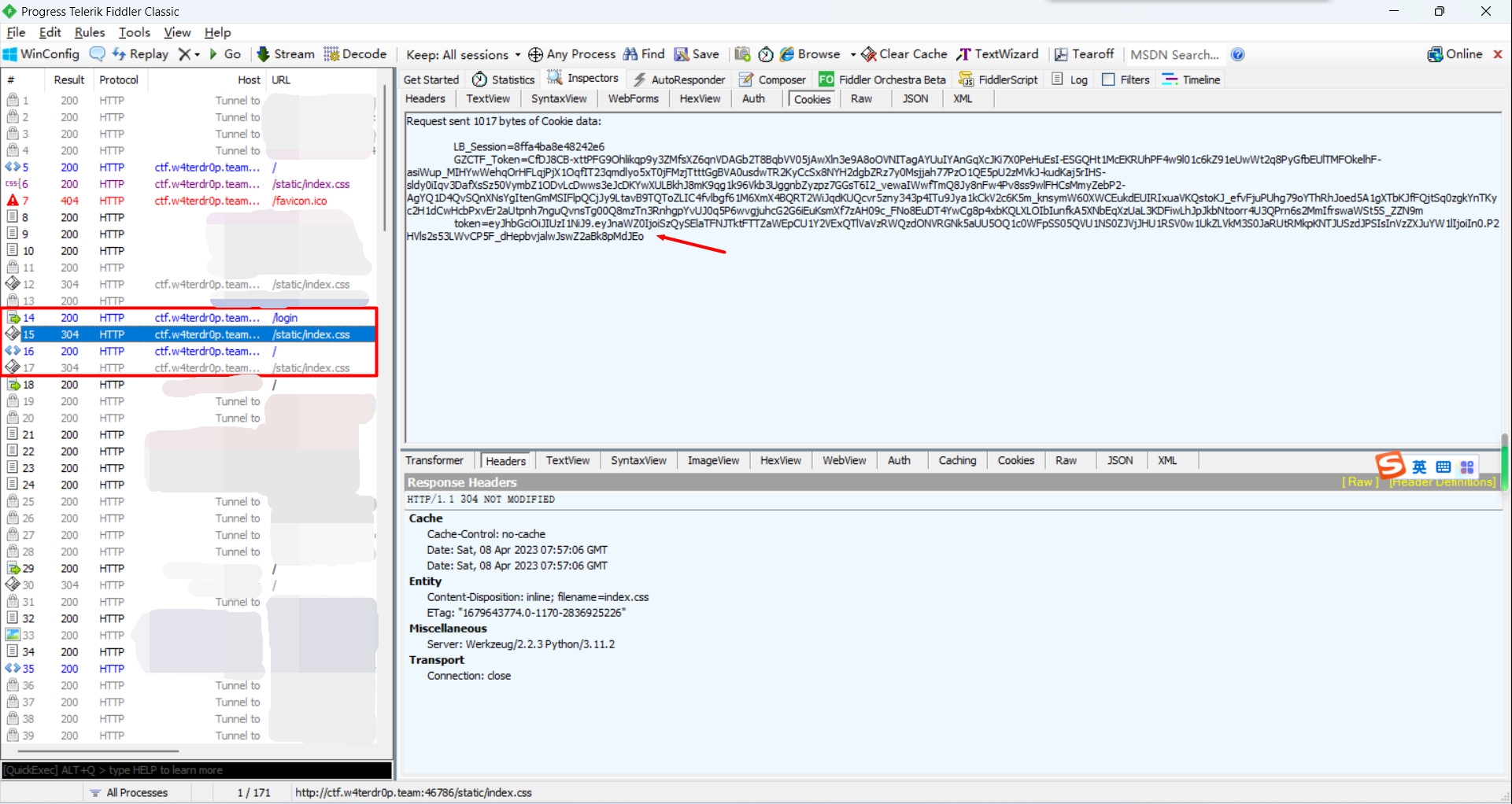Expand the Remove X dropdown arrow
1512x804 pixels.
[x=197, y=54]
